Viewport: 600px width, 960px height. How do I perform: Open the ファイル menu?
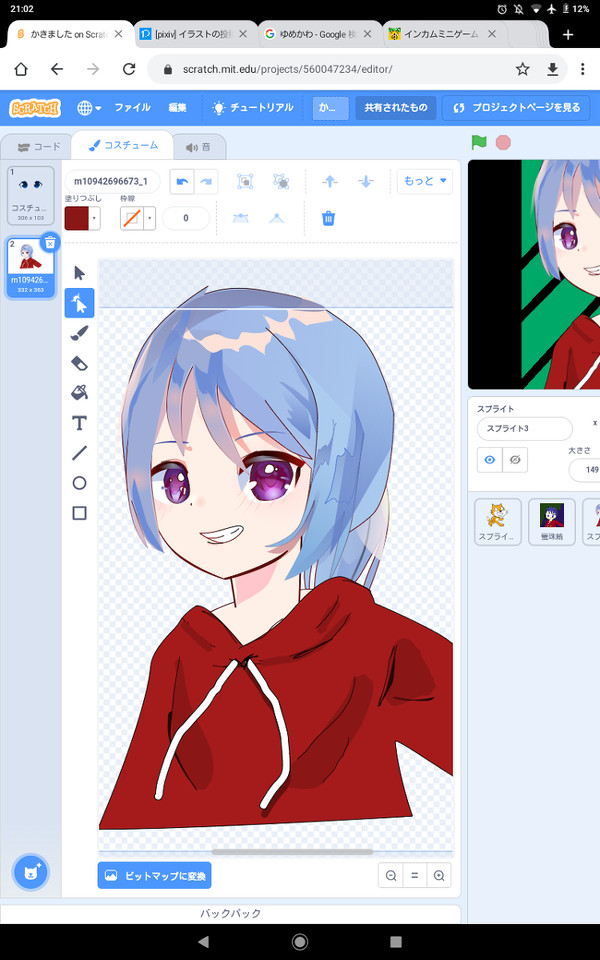[x=132, y=108]
